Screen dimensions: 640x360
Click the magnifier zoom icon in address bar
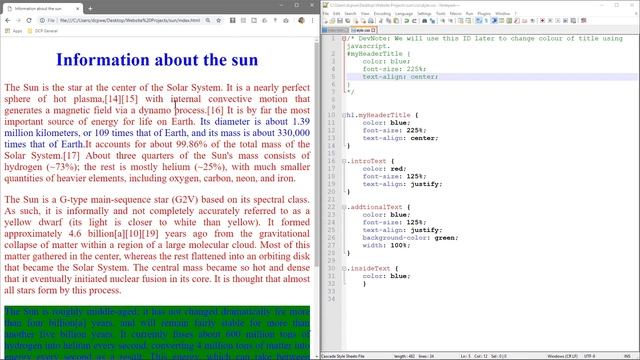[208, 20]
